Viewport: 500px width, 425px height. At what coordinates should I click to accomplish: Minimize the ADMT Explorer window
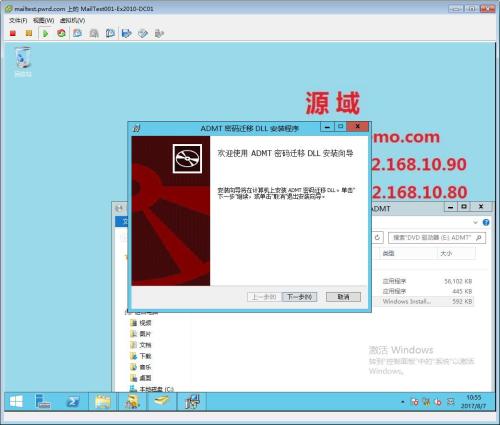point(451,207)
